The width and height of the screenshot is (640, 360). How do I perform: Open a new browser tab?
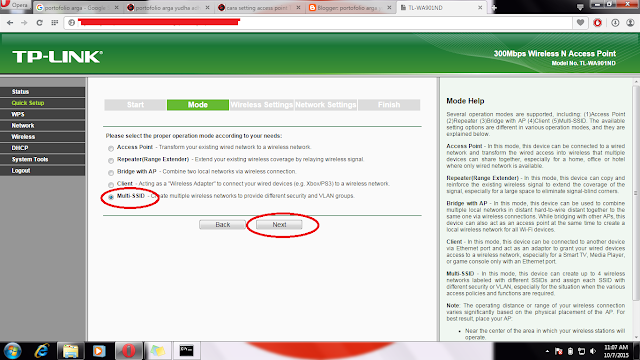coord(494,7)
